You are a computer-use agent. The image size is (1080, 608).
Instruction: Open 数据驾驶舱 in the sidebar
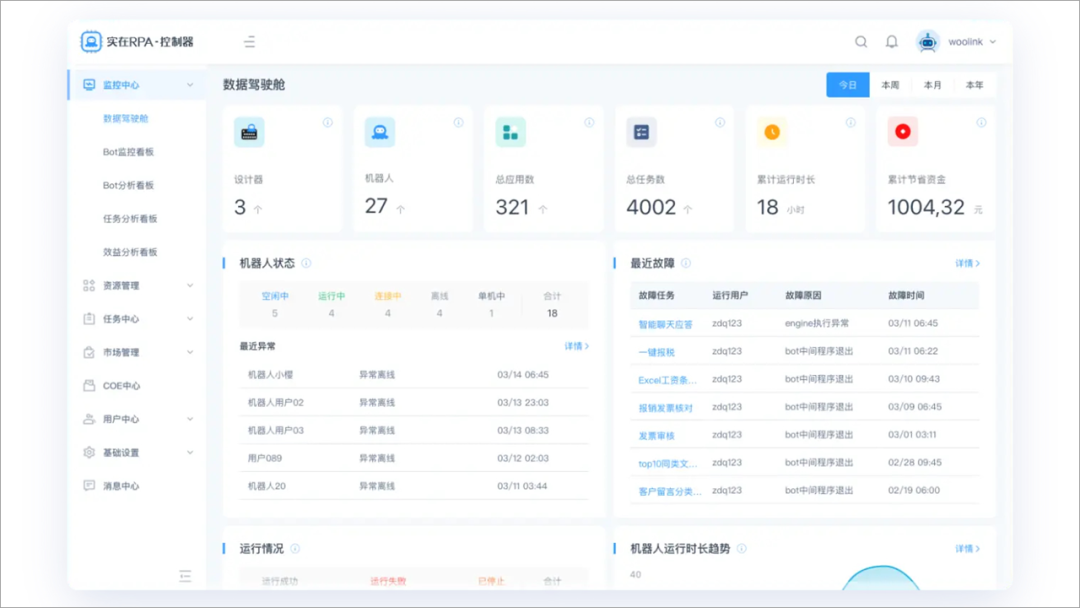(125, 118)
